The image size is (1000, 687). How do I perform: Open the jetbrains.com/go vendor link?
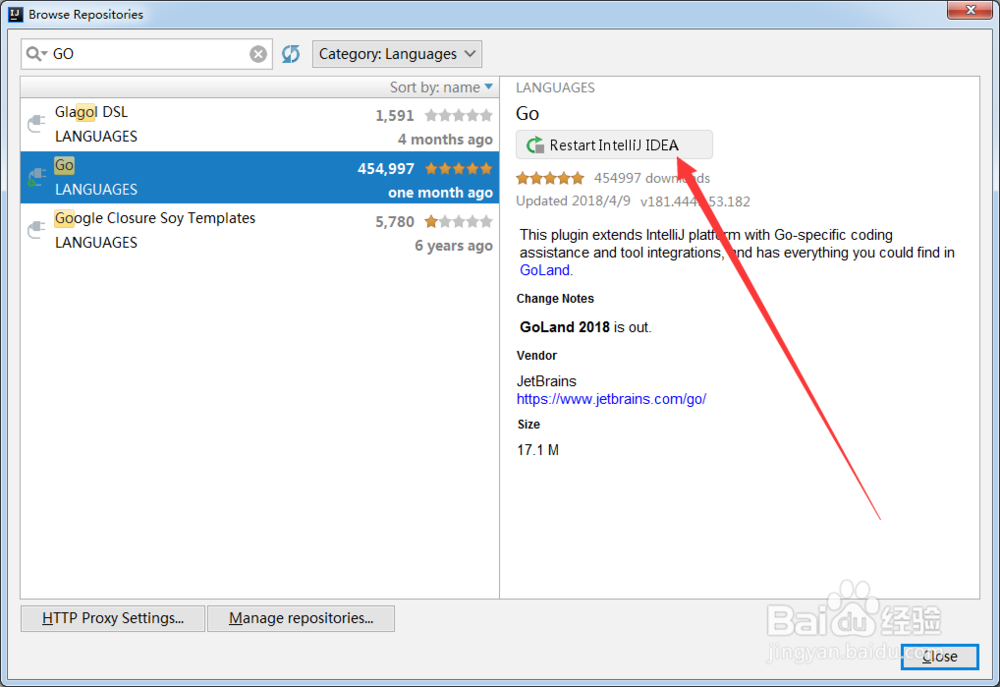point(611,399)
